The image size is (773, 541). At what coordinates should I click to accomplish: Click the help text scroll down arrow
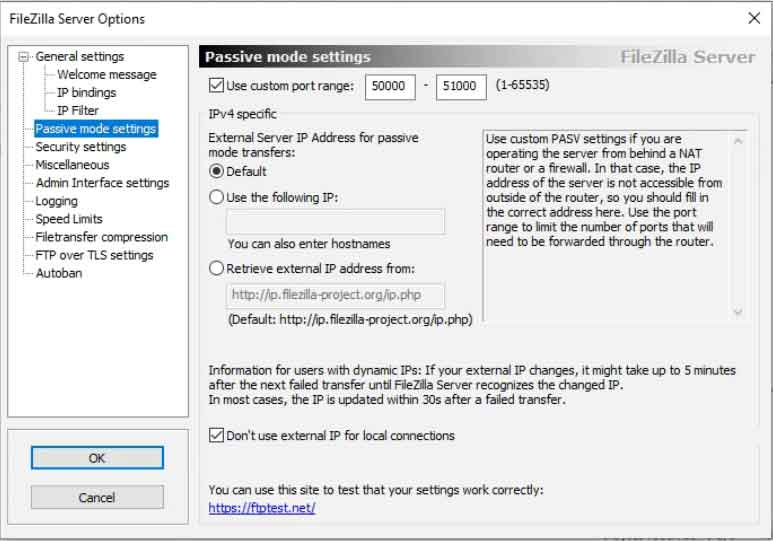(x=738, y=312)
